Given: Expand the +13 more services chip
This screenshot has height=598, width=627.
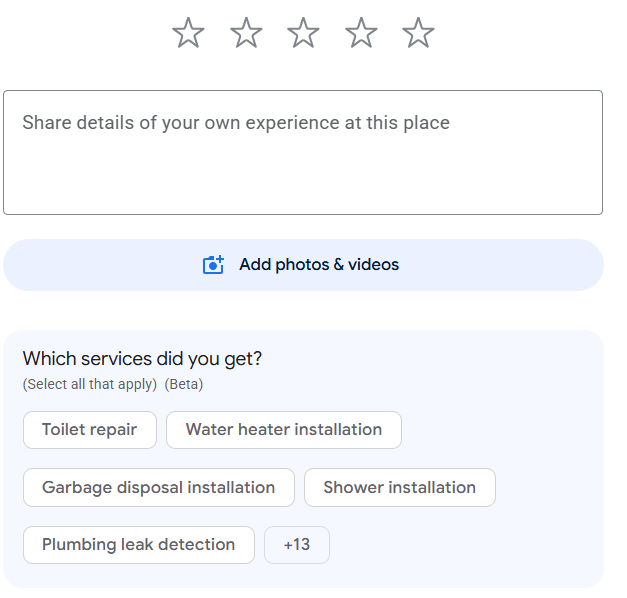Looking at the screenshot, I should (x=297, y=545).
